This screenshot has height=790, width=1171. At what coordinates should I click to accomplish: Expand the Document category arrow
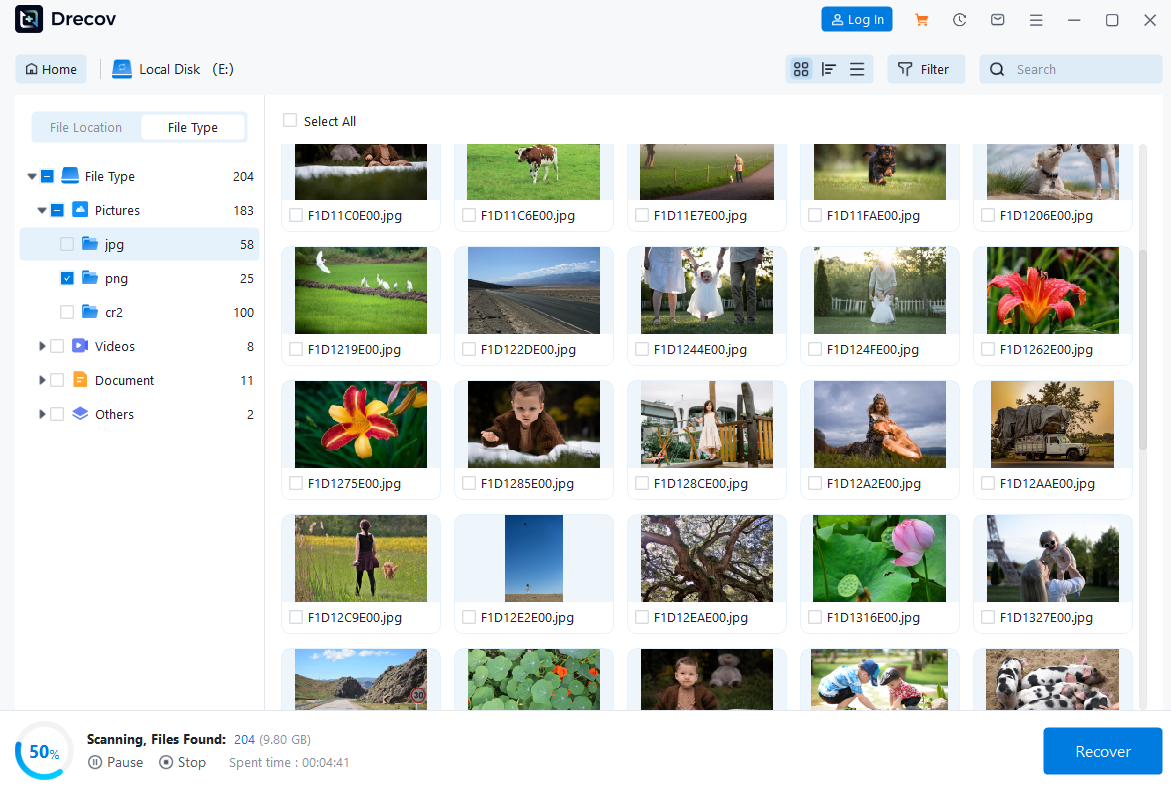[42, 380]
